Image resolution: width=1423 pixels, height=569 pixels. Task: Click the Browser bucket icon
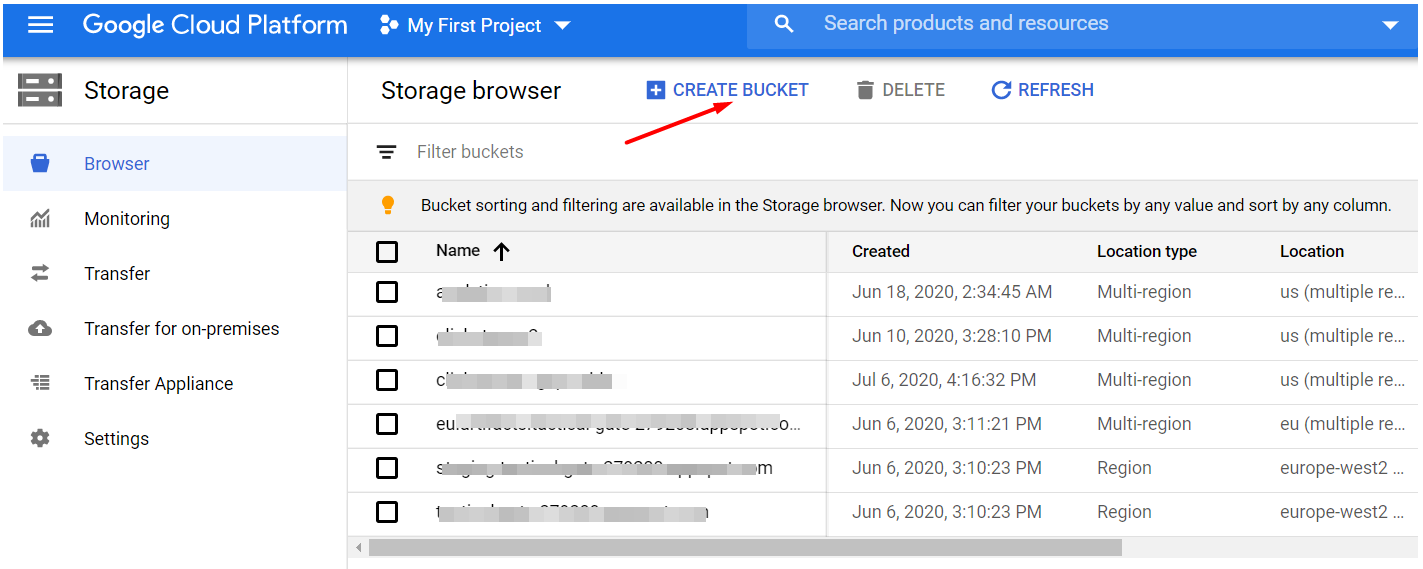(40, 163)
